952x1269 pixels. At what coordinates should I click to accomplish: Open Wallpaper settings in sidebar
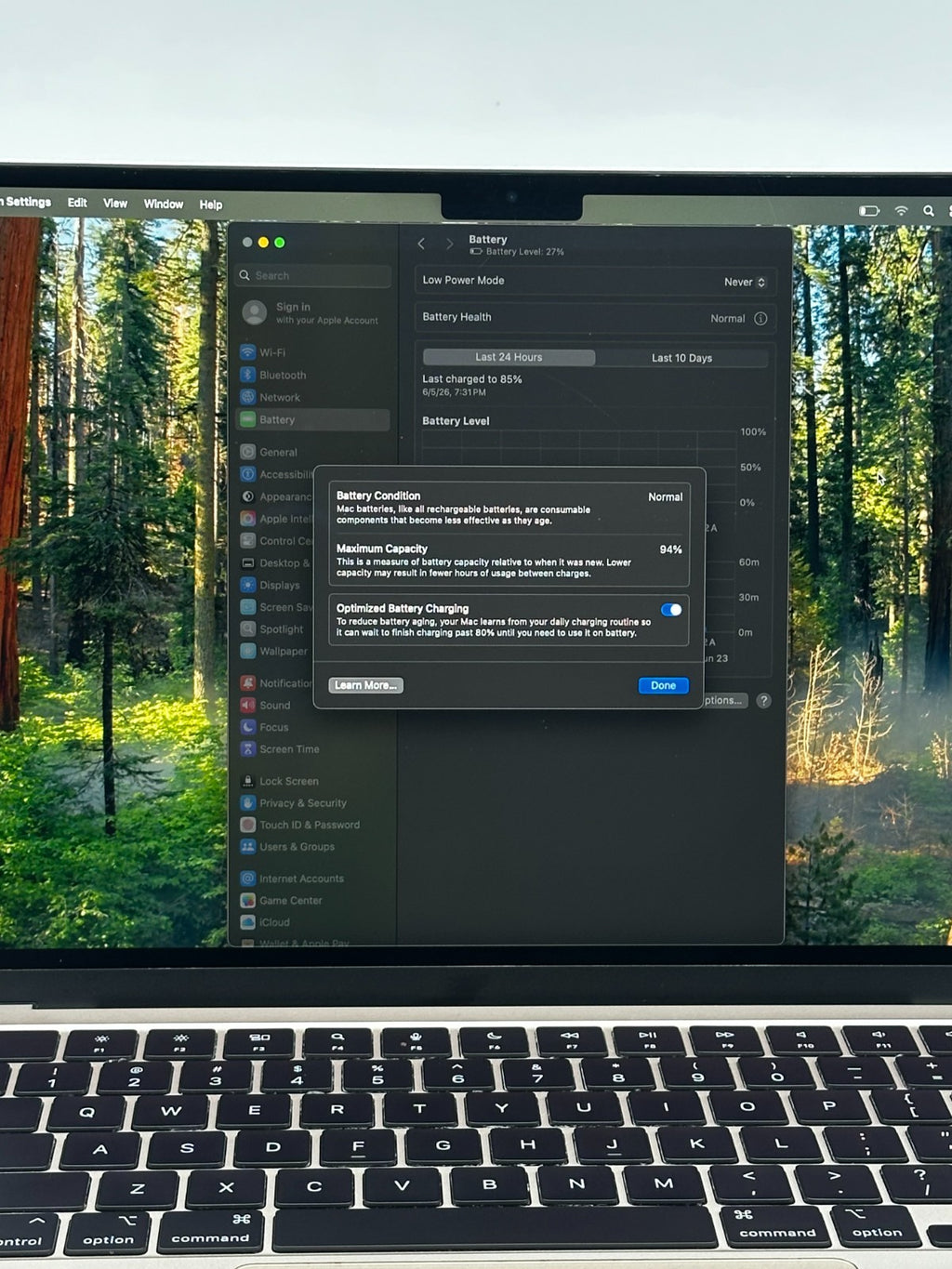[276, 651]
